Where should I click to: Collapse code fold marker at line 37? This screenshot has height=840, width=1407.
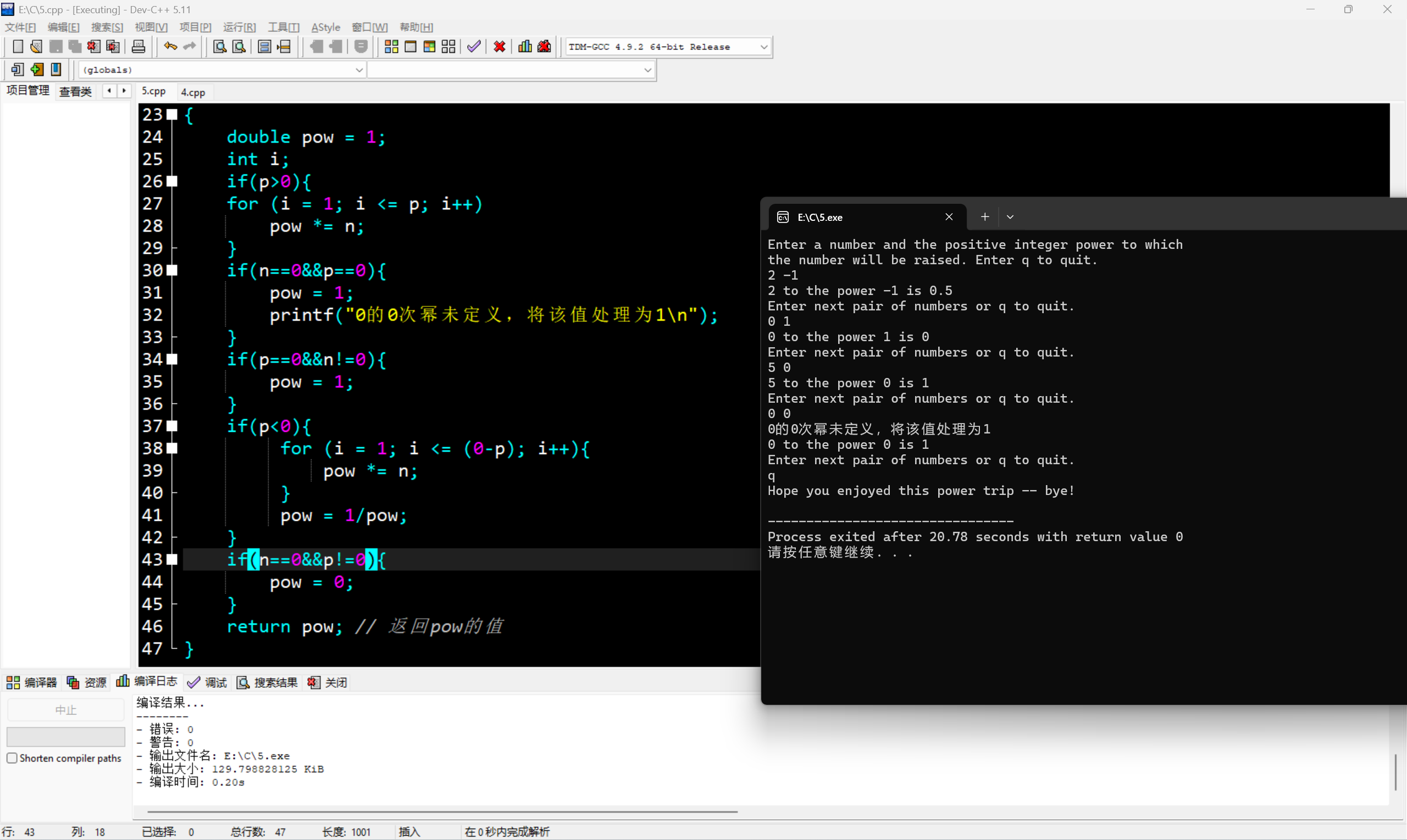[172, 426]
